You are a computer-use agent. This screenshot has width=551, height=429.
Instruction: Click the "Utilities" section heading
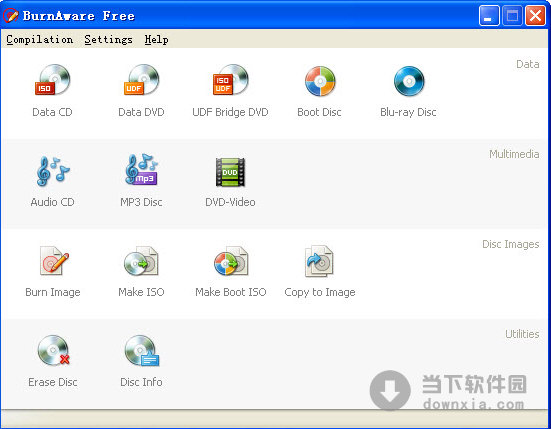522,334
